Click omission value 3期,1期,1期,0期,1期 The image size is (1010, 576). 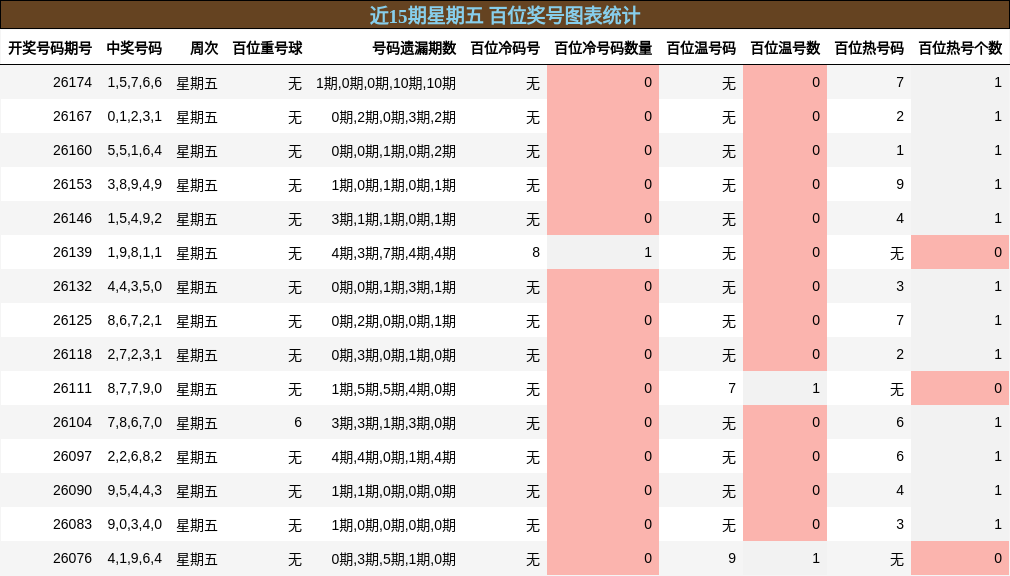[x=394, y=219]
